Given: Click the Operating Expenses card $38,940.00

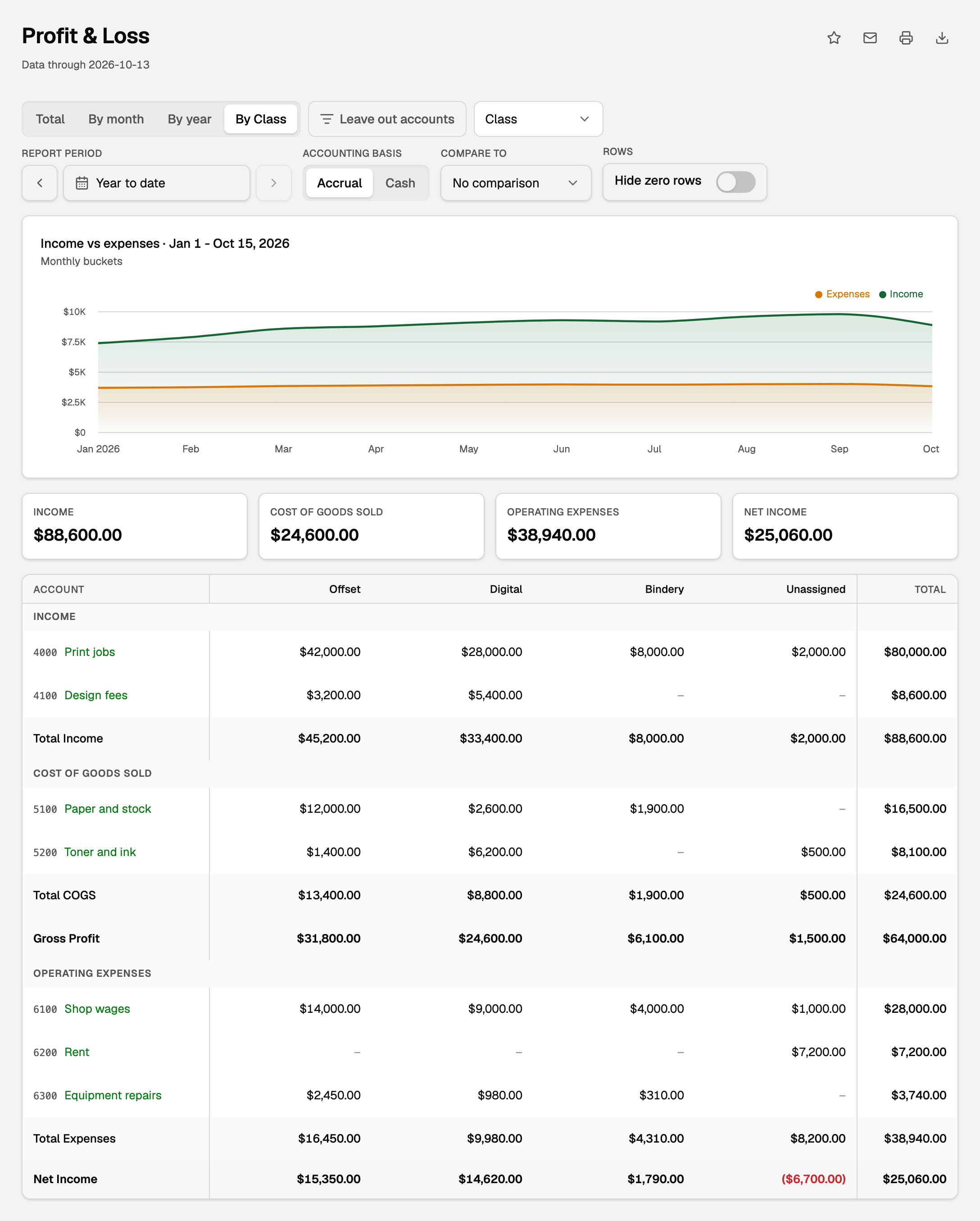Looking at the screenshot, I should coord(608,526).
